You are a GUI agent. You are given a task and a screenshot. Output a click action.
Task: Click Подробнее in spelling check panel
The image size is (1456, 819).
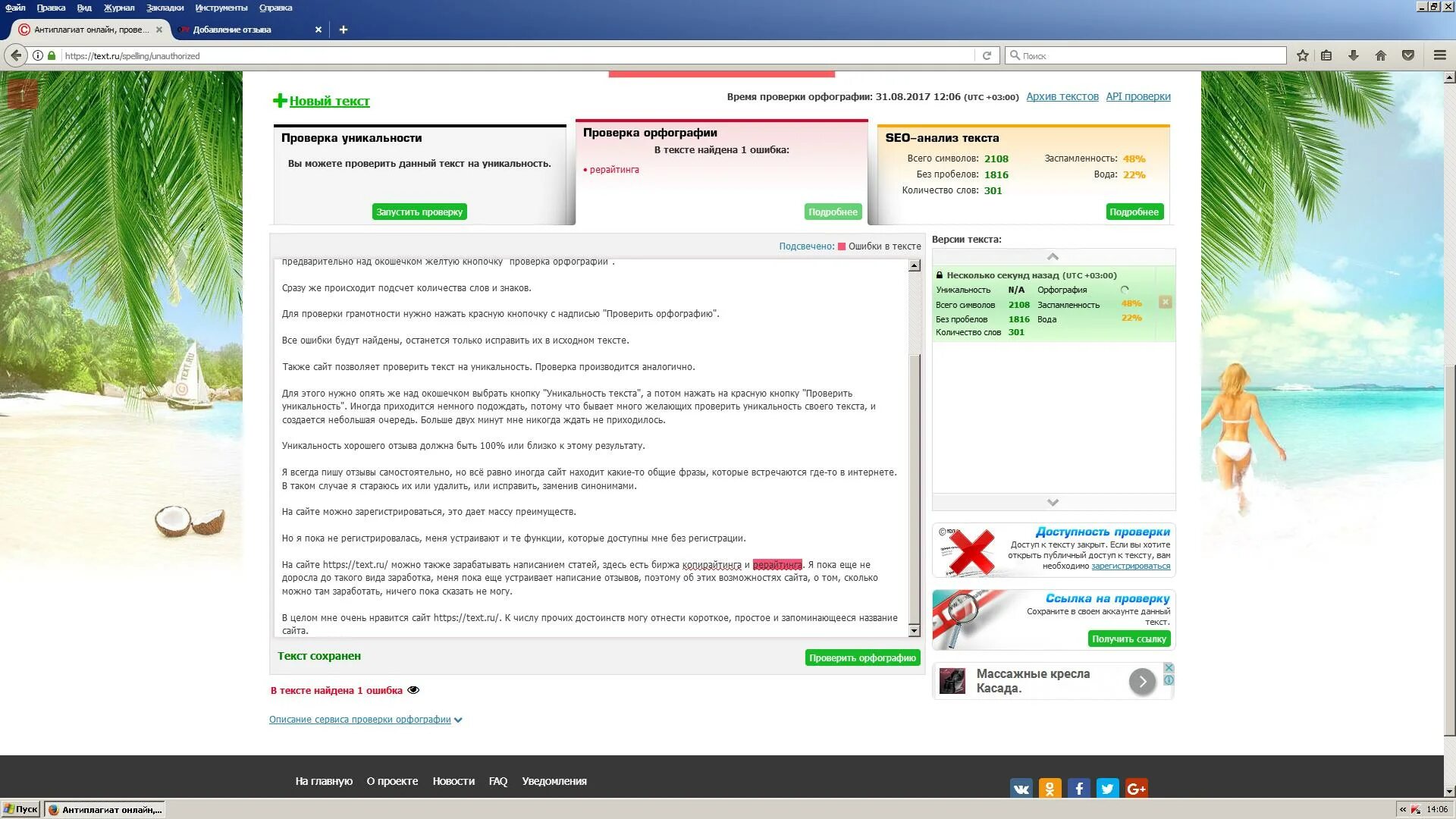[833, 212]
